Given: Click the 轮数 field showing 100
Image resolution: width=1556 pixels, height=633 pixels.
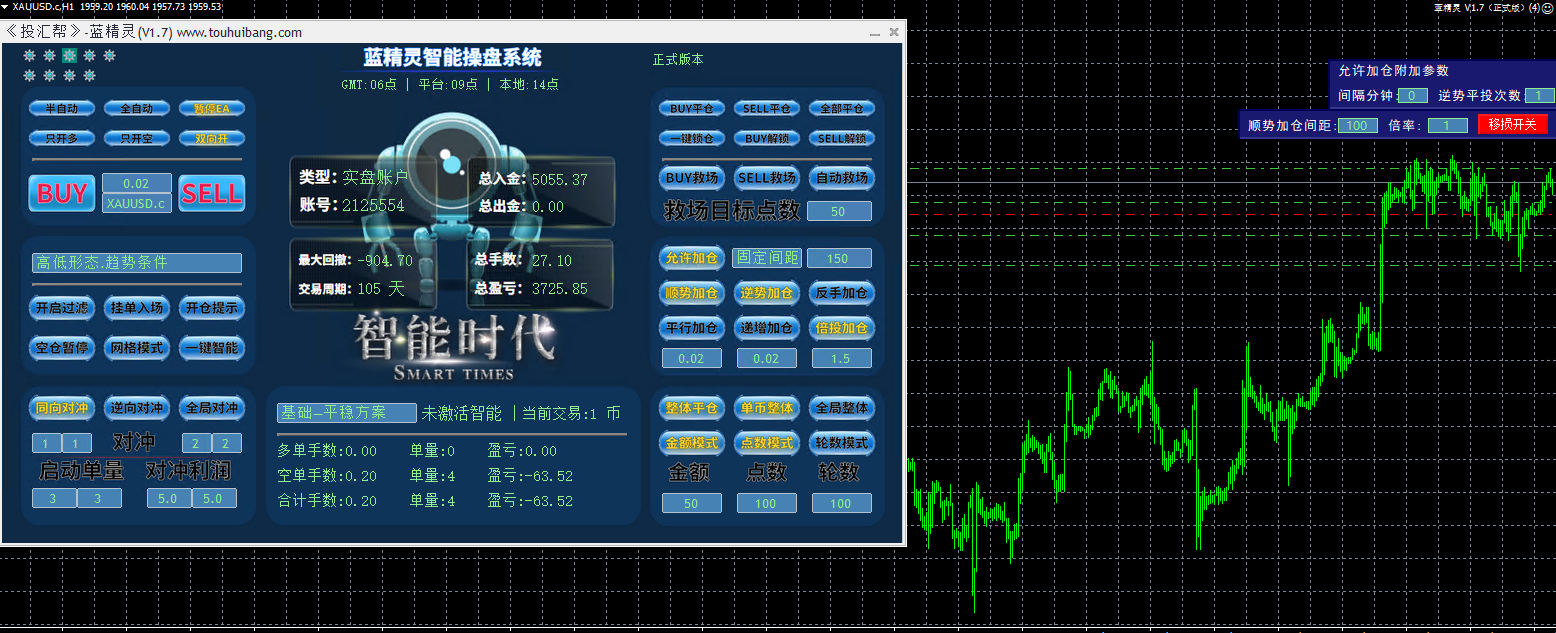Looking at the screenshot, I should tap(841, 503).
